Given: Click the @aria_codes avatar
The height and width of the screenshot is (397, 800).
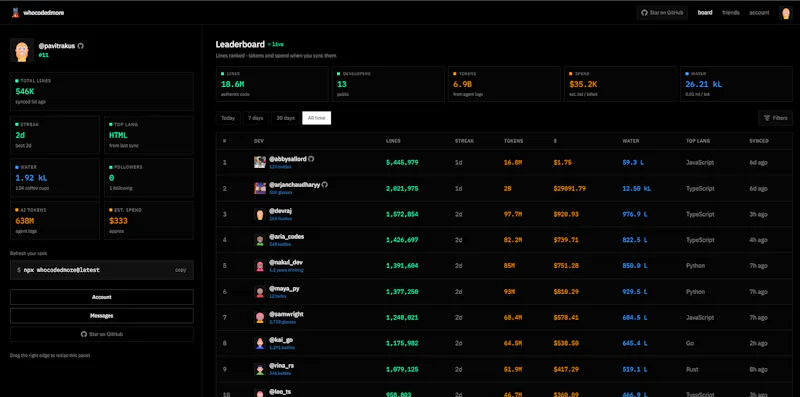Looking at the screenshot, I should pos(260,240).
